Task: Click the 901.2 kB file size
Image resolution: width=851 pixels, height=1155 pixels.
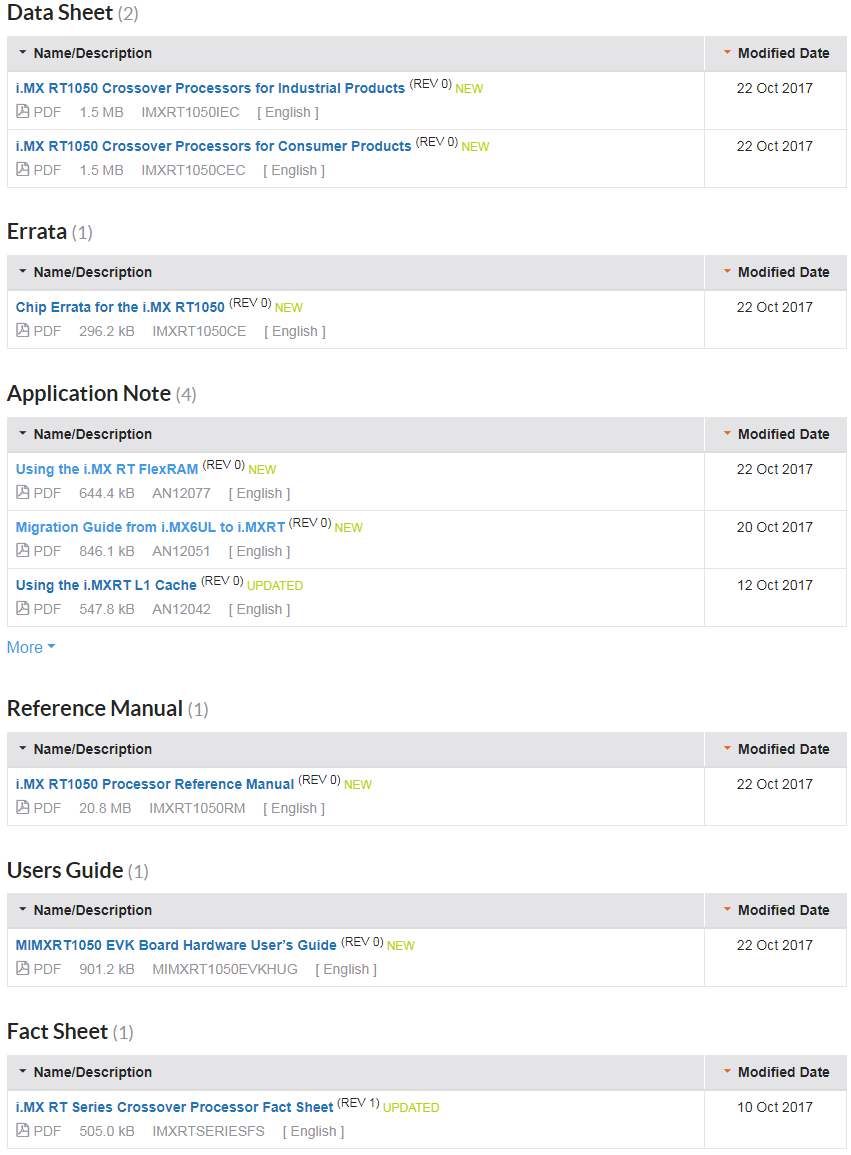Action: click(x=107, y=969)
